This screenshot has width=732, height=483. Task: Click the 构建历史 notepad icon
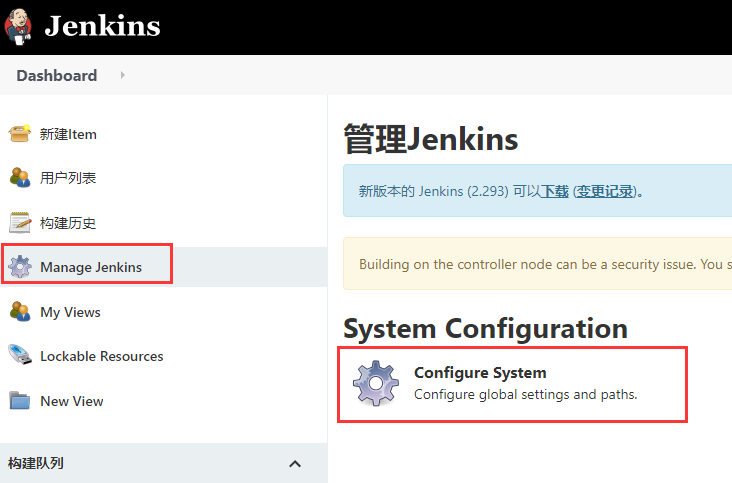20,223
